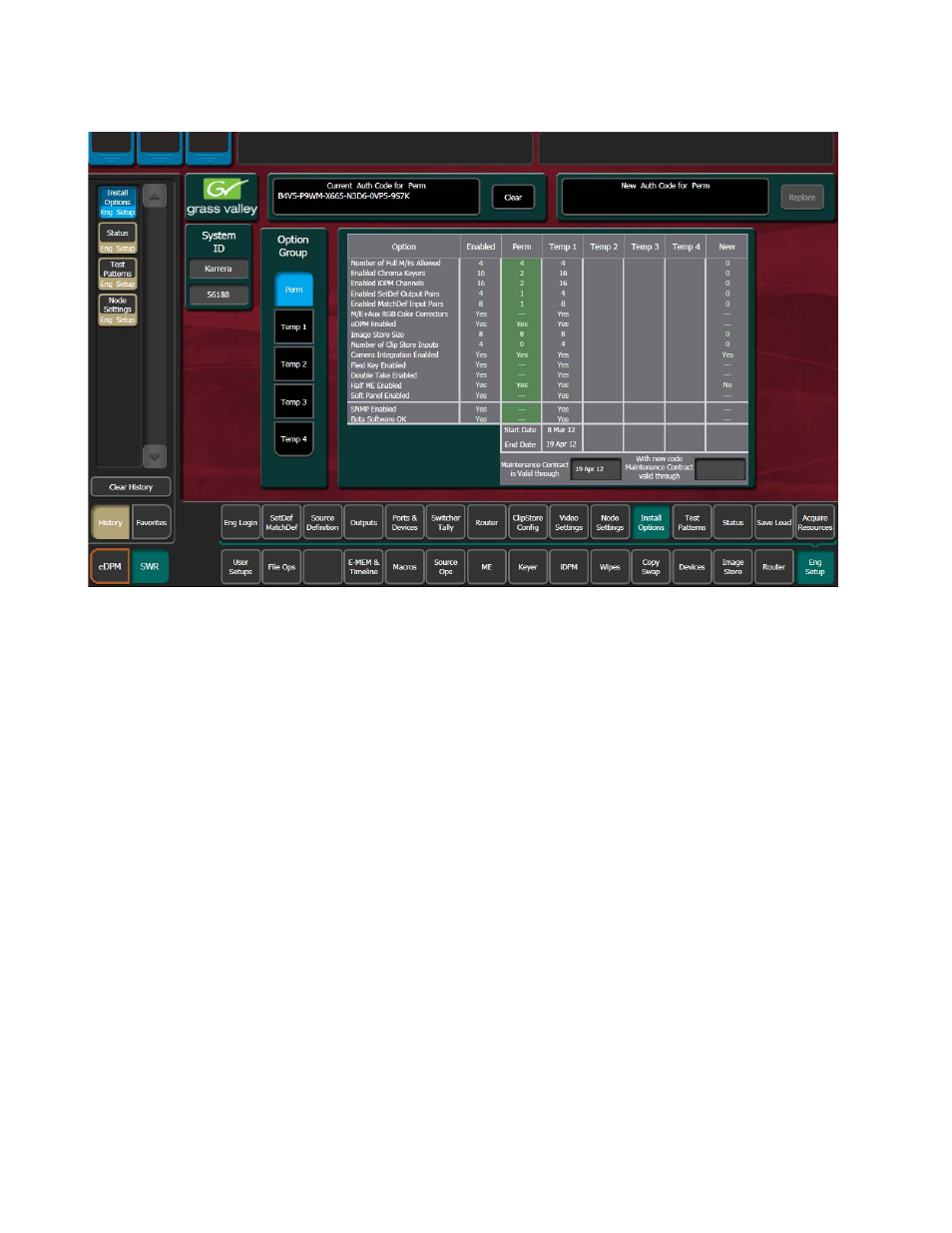The width and height of the screenshot is (952, 1233).
Task: Open Install Options entry in history list
Action: pos(118,202)
